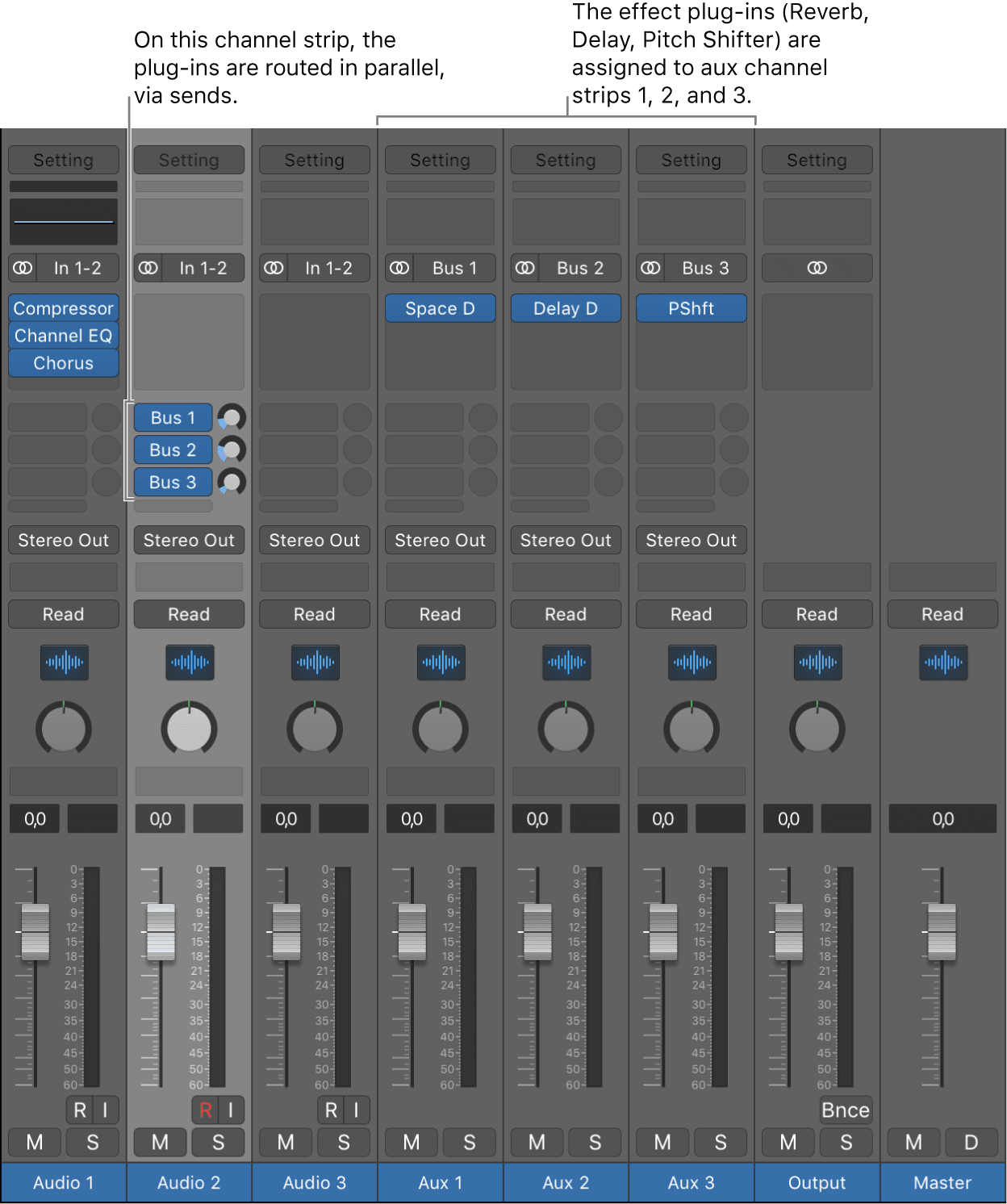Select the Master channel name
Image resolution: width=1007 pixels, height=1204 pixels.
(943, 1183)
